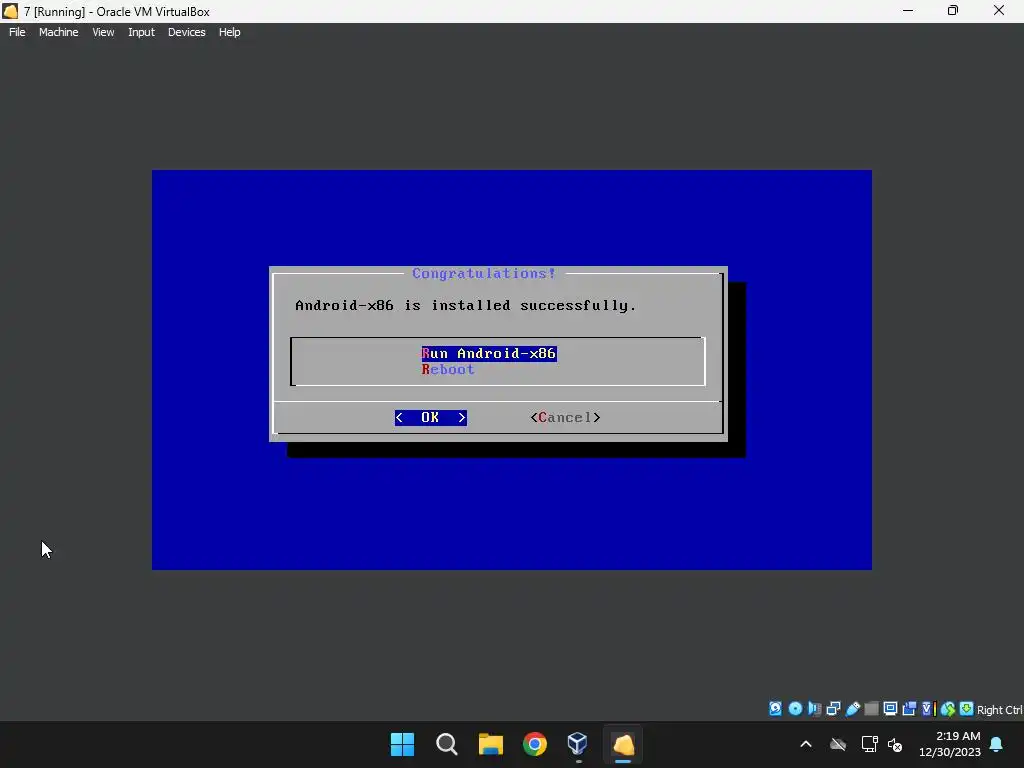Image resolution: width=1024 pixels, height=768 pixels.
Task: Select the Reboot option
Action: tap(448, 370)
